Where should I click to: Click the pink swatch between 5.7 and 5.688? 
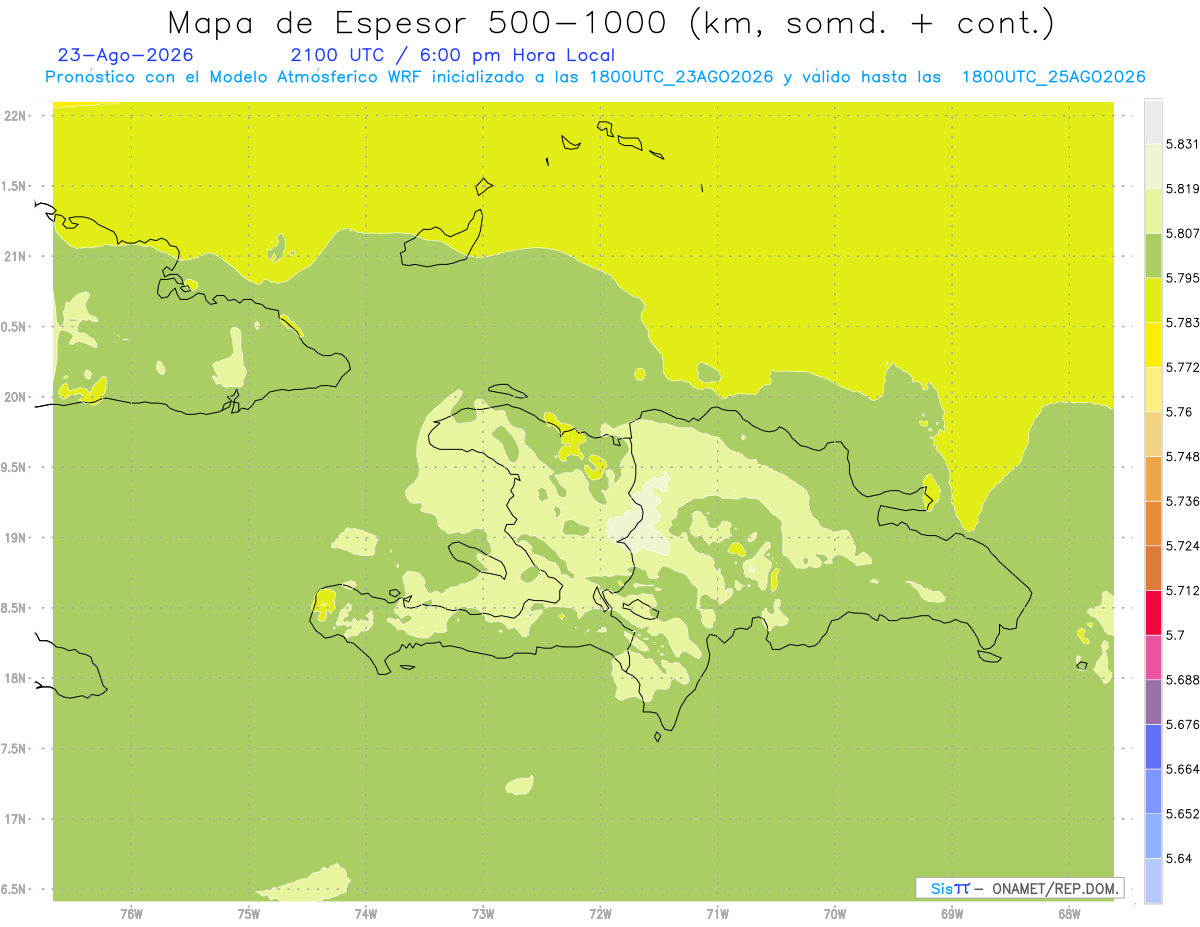click(x=1153, y=657)
